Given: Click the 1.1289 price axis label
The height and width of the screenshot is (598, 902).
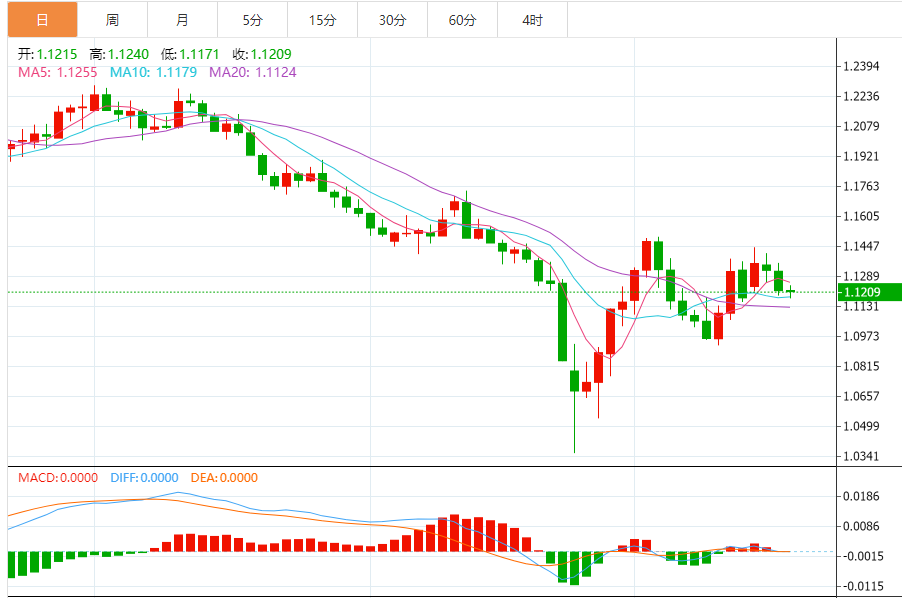Looking at the screenshot, I should (x=861, y=276).
